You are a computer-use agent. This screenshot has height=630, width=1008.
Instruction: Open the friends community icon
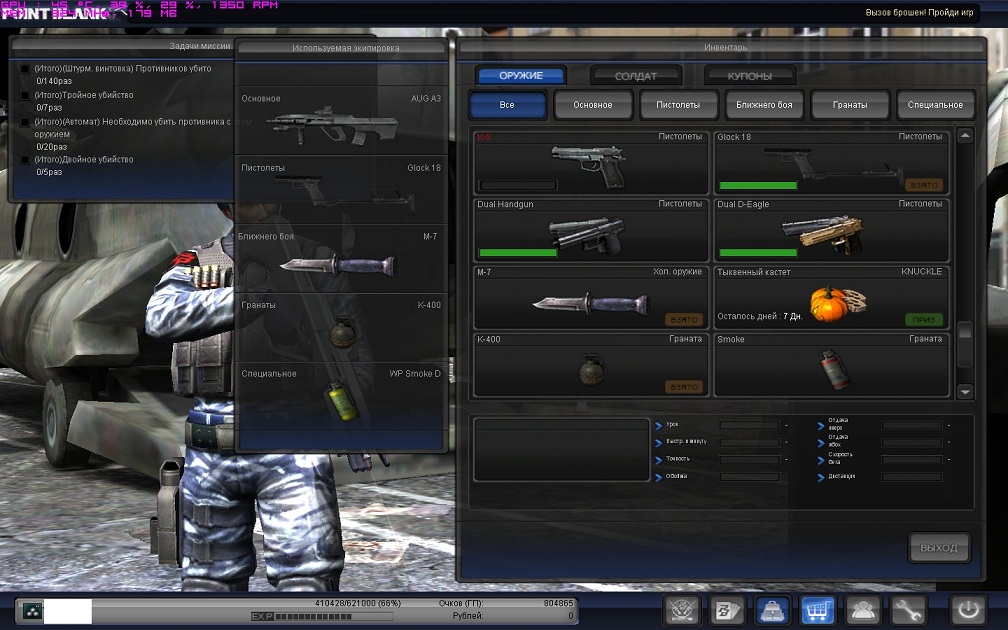(x=863, y=609)
